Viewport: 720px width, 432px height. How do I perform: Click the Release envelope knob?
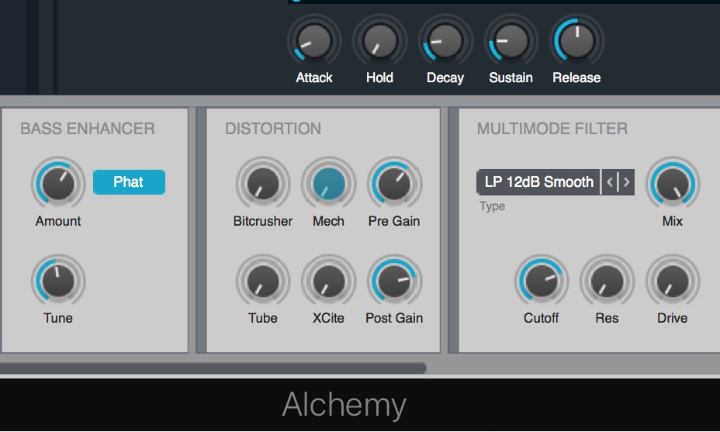pos(577,41)
